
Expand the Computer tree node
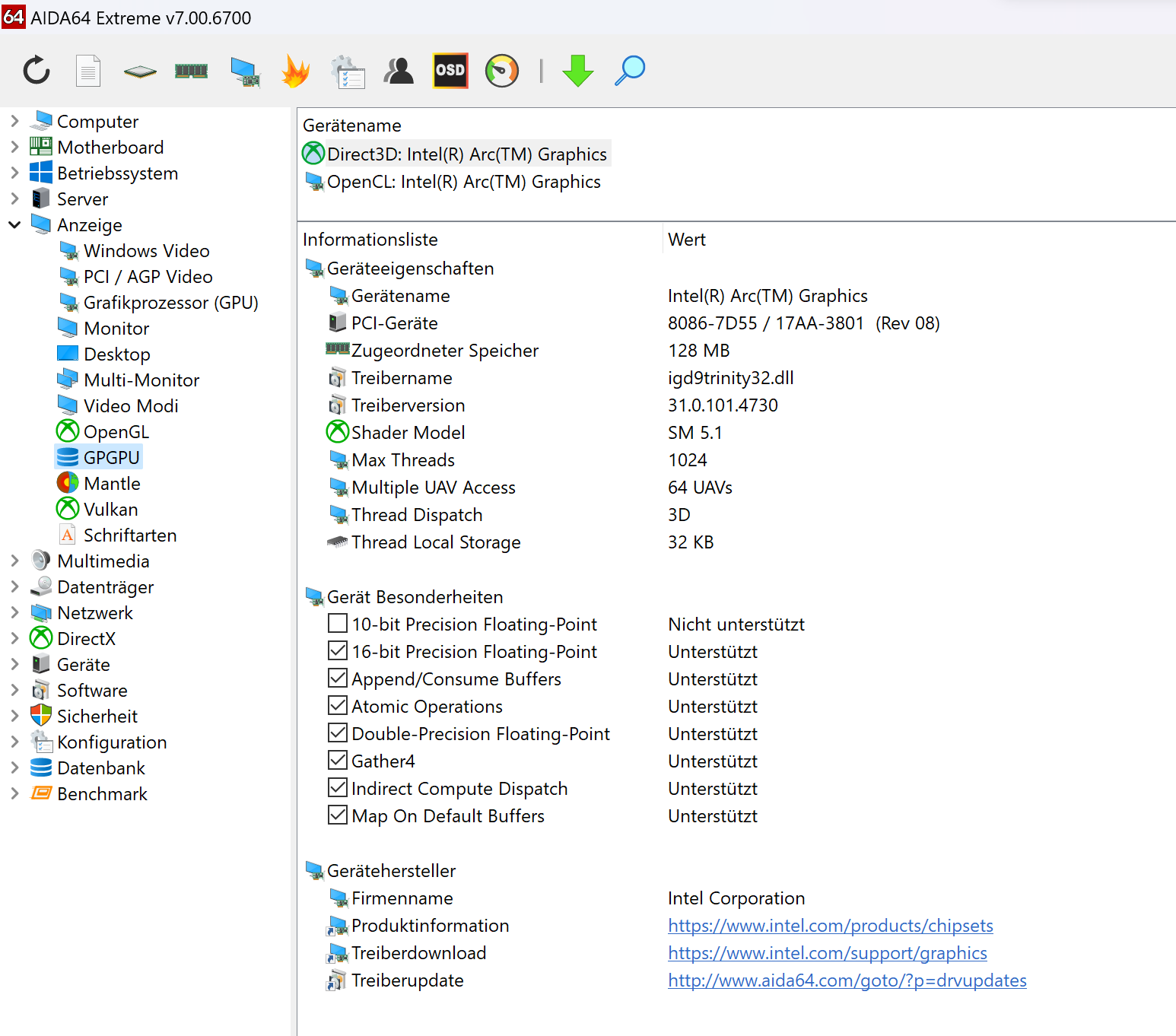pos(14,120)
